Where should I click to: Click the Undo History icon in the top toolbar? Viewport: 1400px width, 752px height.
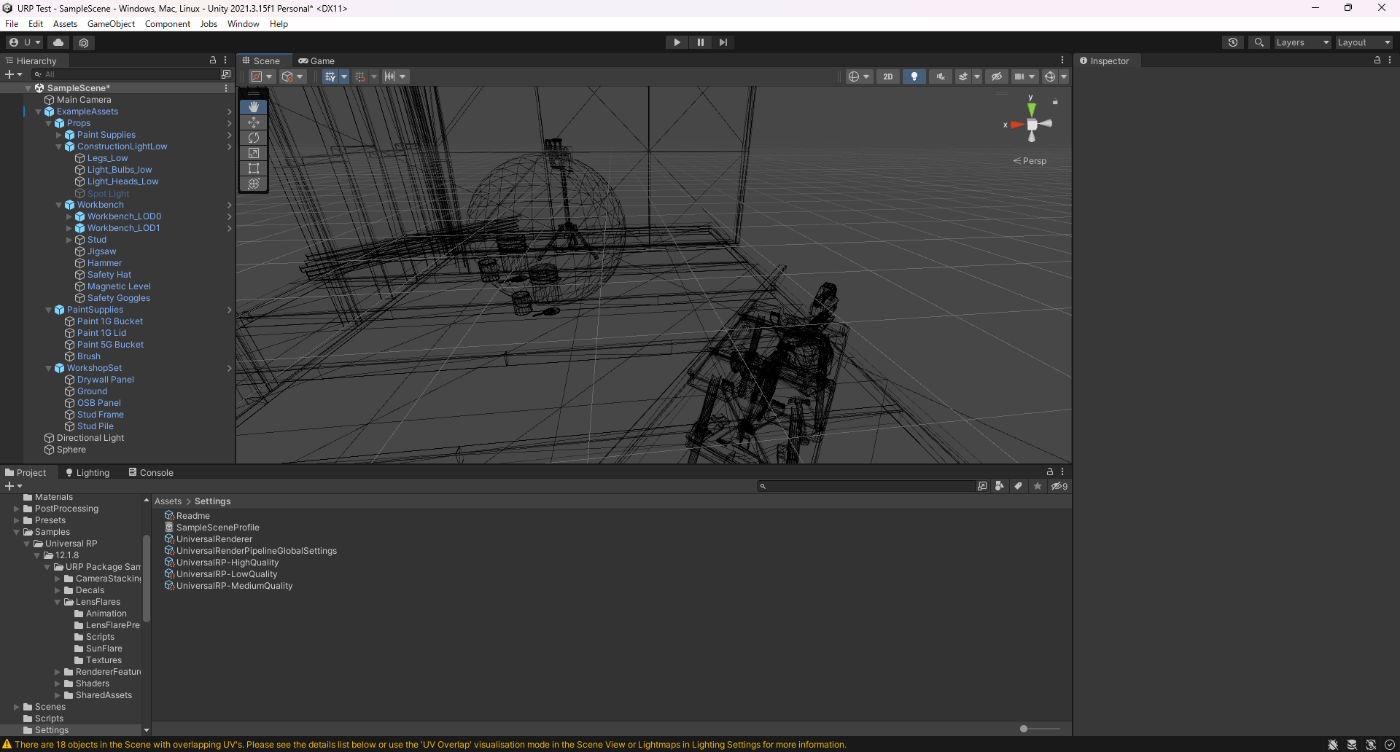click(1233, 43)
